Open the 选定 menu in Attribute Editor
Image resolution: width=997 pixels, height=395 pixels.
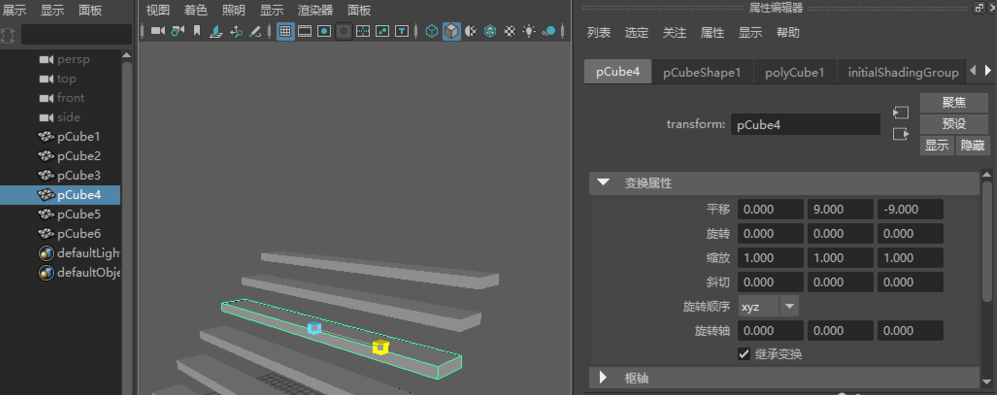click(x=636, y=33)
